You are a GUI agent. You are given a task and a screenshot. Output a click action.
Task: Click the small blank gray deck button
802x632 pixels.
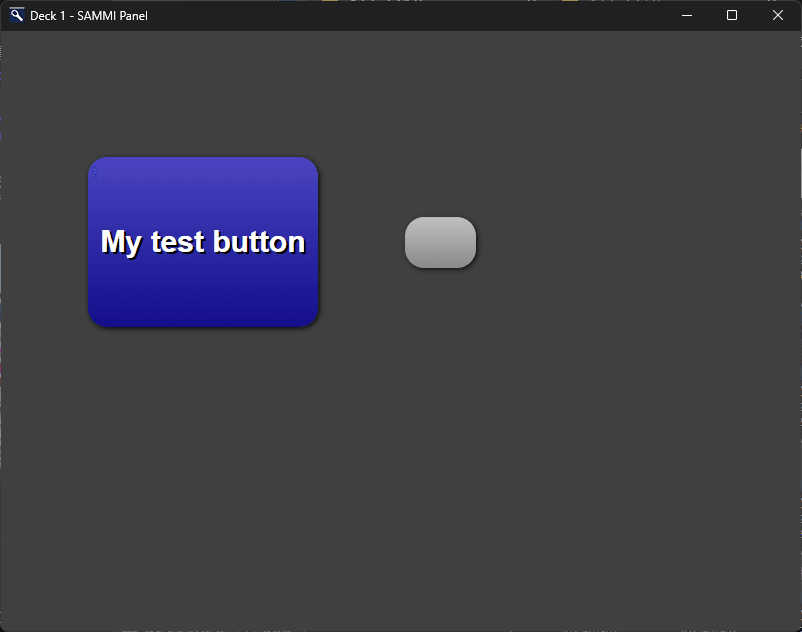(x=440, y=242)
